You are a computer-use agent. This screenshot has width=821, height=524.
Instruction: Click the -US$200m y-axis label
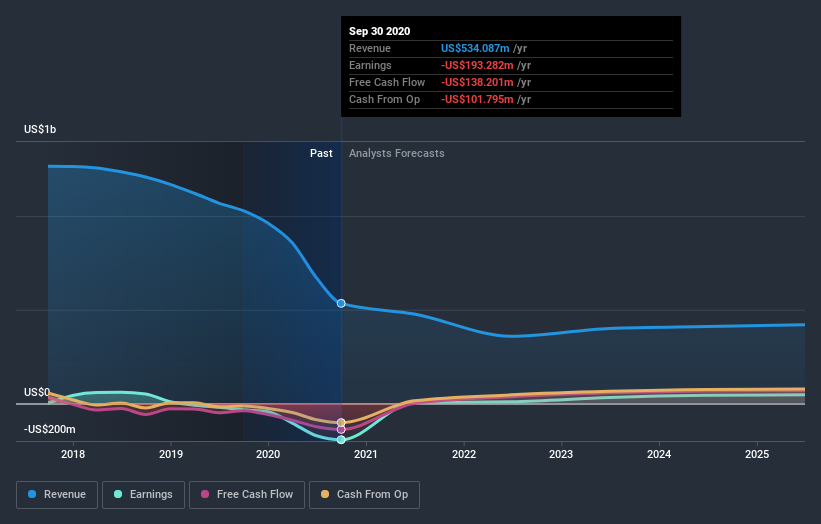coord(50,429)
